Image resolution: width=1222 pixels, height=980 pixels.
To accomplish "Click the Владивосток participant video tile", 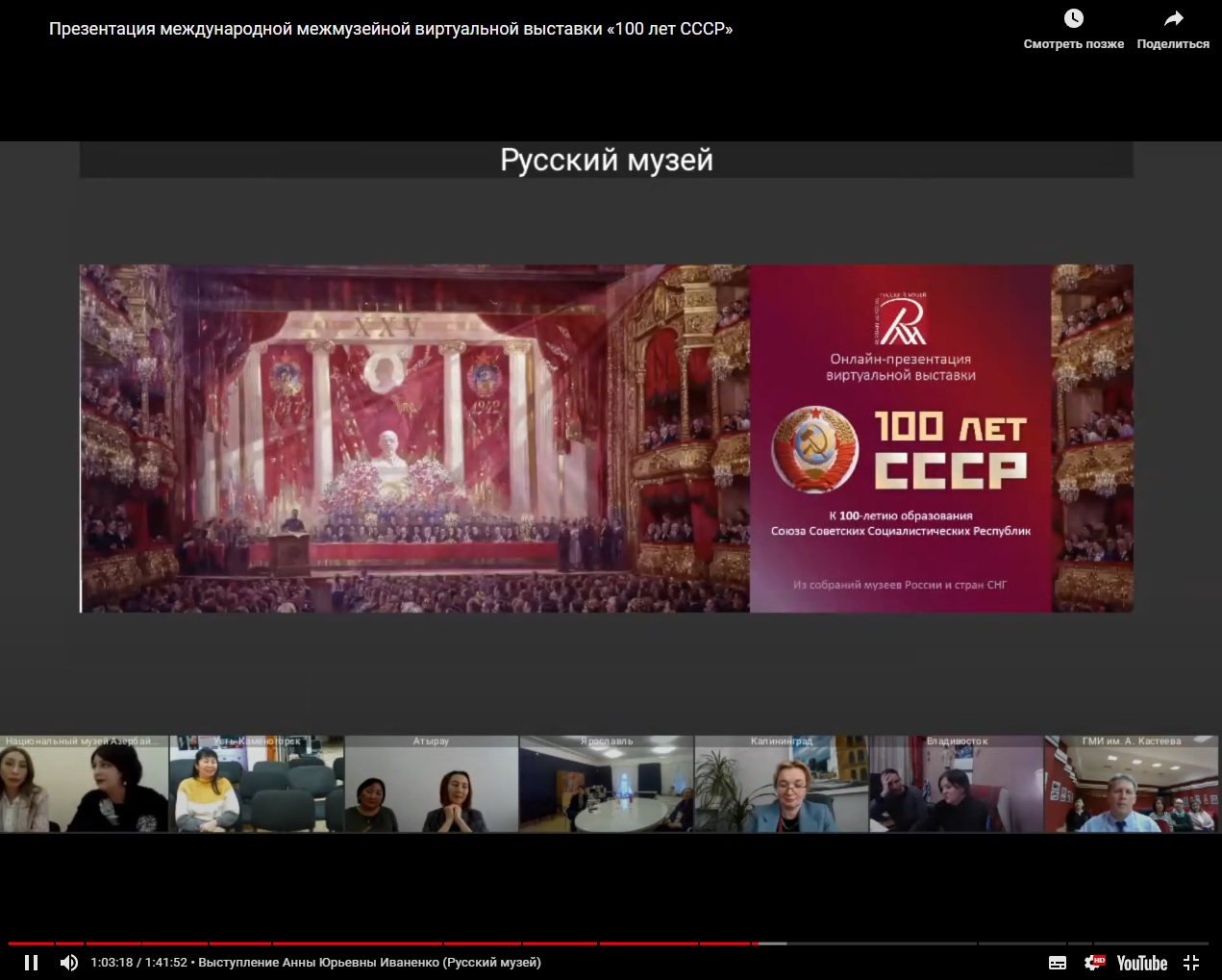I will point(956,785).
